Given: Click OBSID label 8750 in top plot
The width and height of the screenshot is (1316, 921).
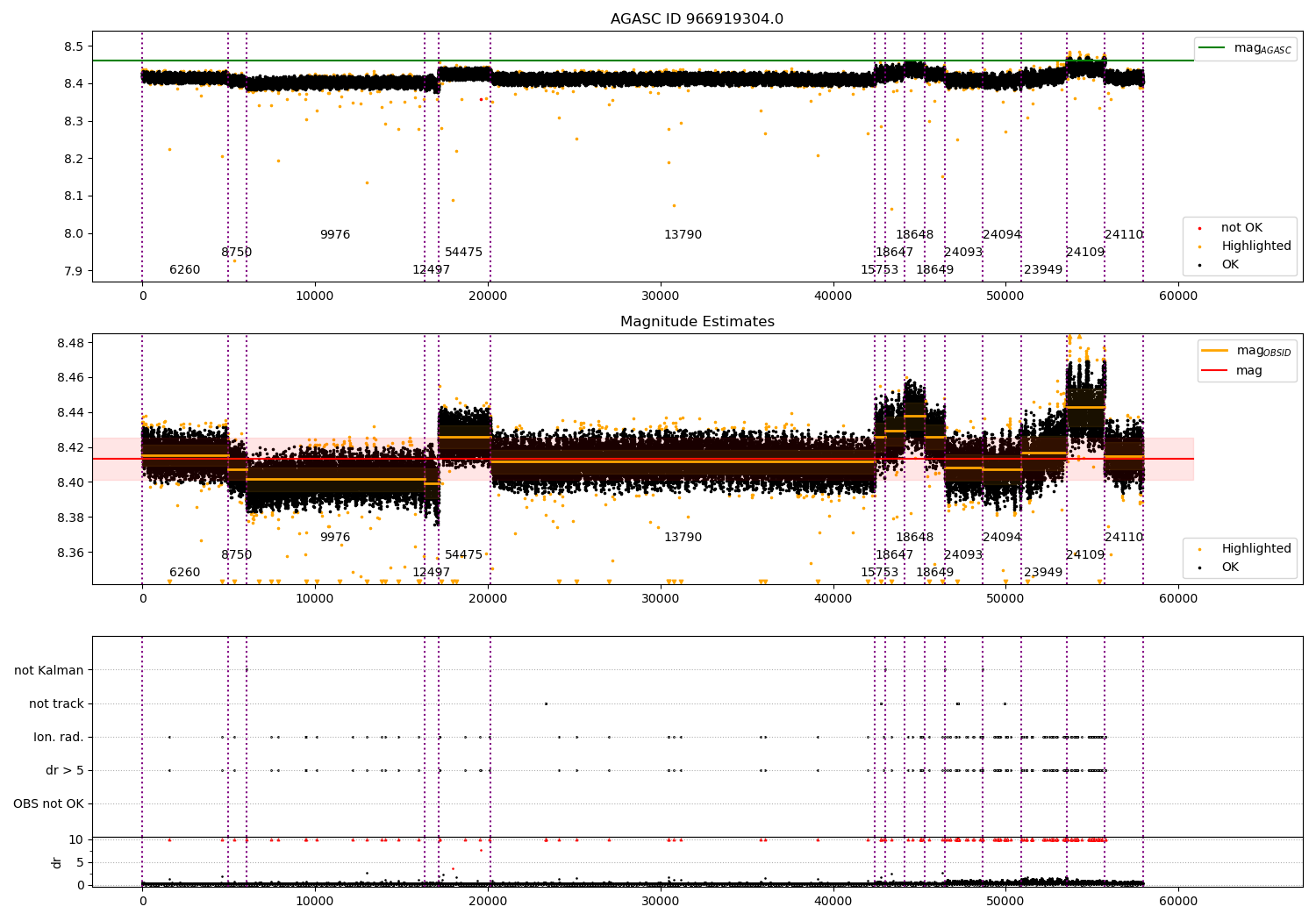Looking at the screenshot, I should point(237,253).
